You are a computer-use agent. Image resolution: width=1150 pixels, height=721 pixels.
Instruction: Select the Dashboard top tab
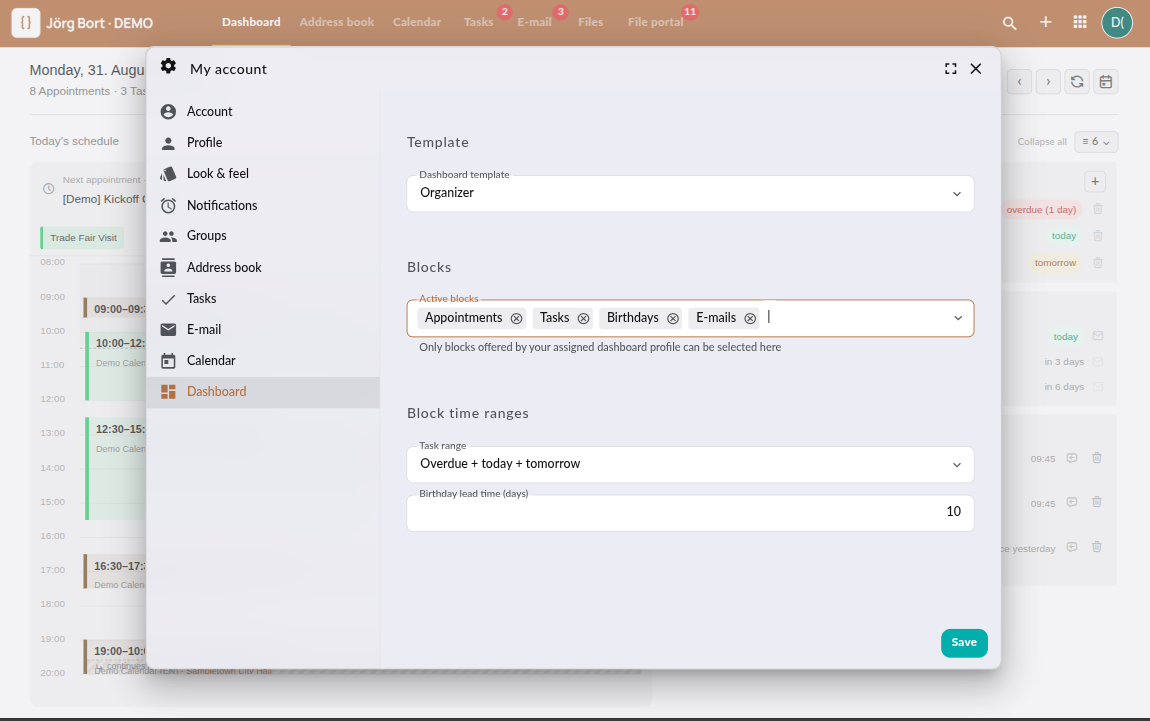click(251, 22)
